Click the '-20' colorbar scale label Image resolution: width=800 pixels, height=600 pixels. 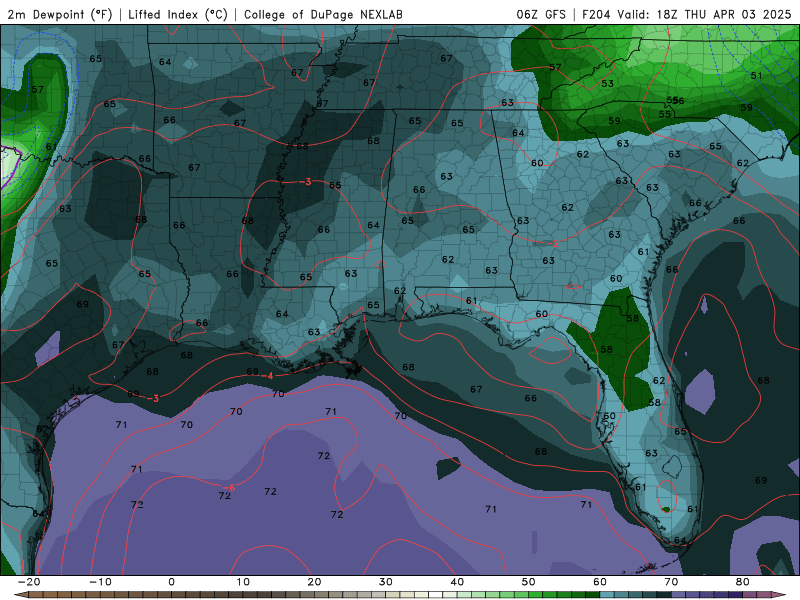28,582
